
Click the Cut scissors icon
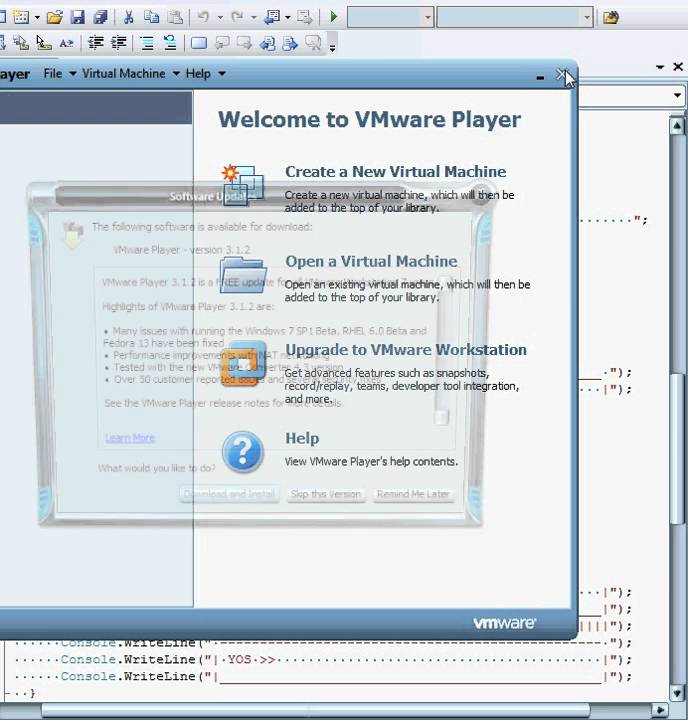point(129,17)
